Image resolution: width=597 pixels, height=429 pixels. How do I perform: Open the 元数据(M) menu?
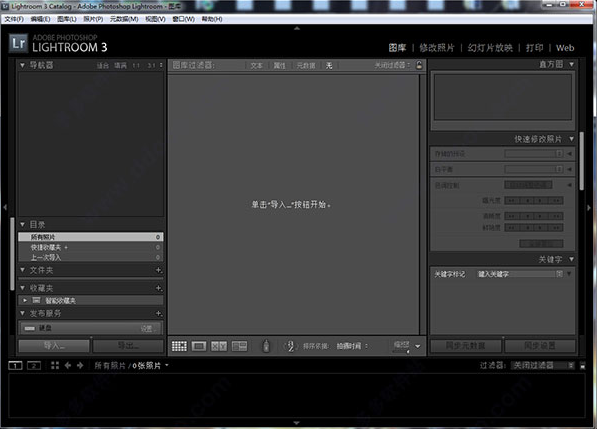click(x=124, y=19)
